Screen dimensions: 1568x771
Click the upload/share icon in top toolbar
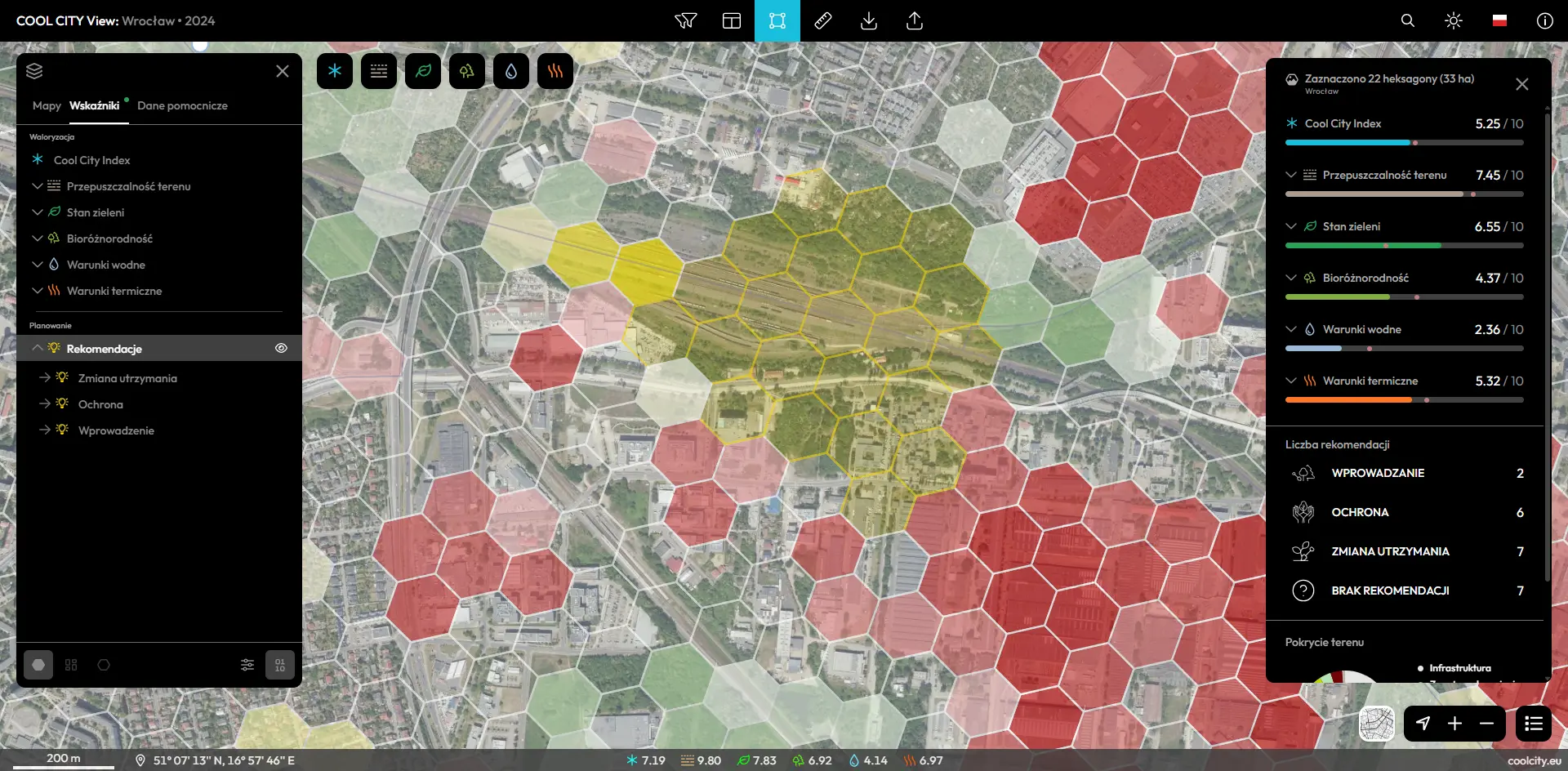coord(915,20)
